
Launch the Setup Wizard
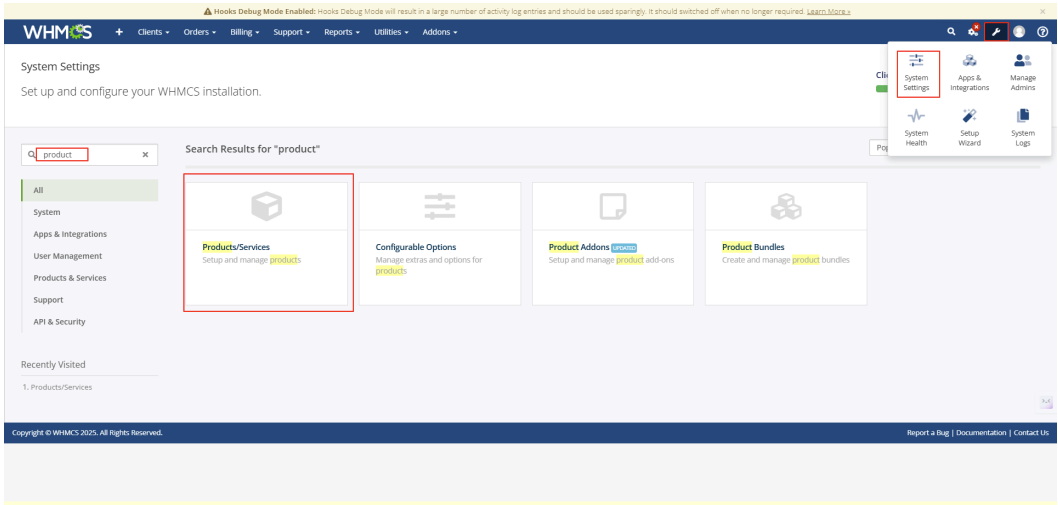(970, 128)
